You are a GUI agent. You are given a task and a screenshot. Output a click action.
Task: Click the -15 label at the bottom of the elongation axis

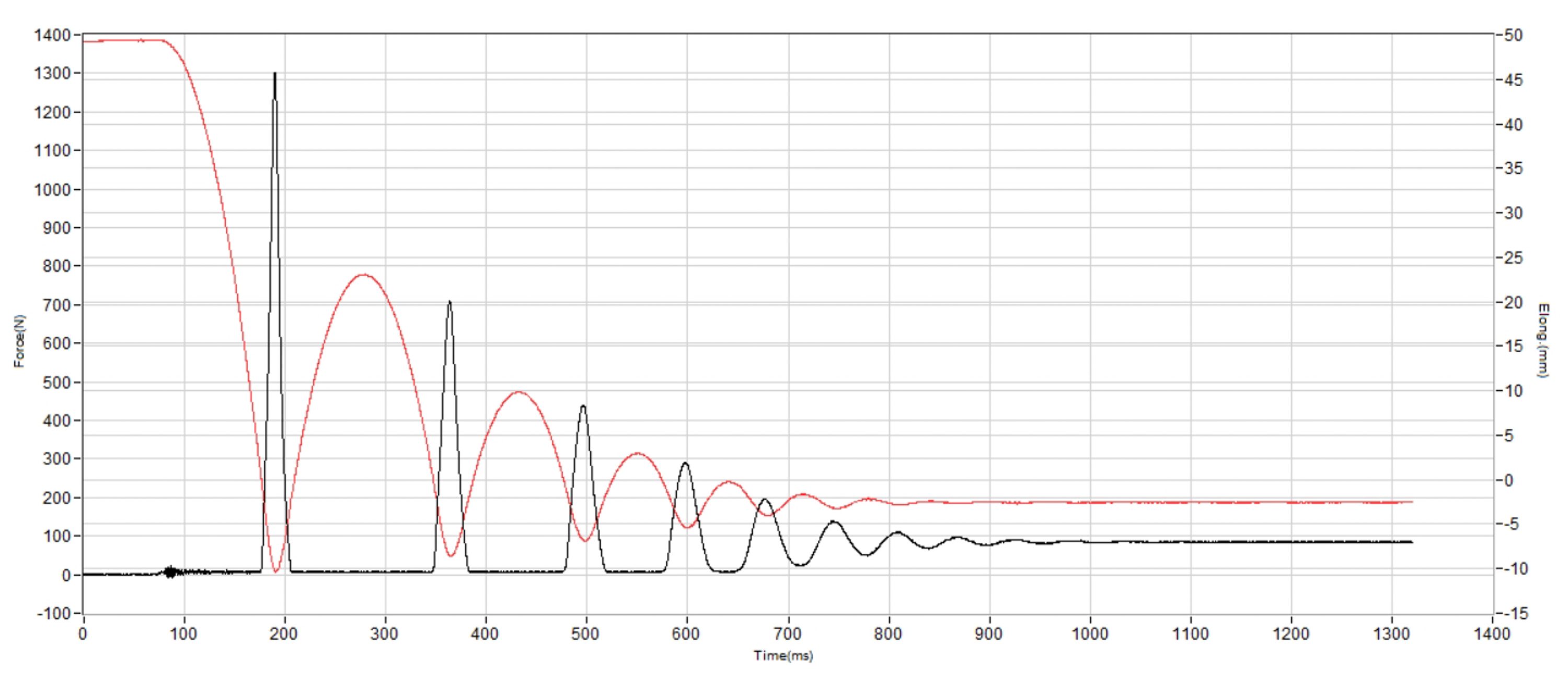pos(1513,614)
